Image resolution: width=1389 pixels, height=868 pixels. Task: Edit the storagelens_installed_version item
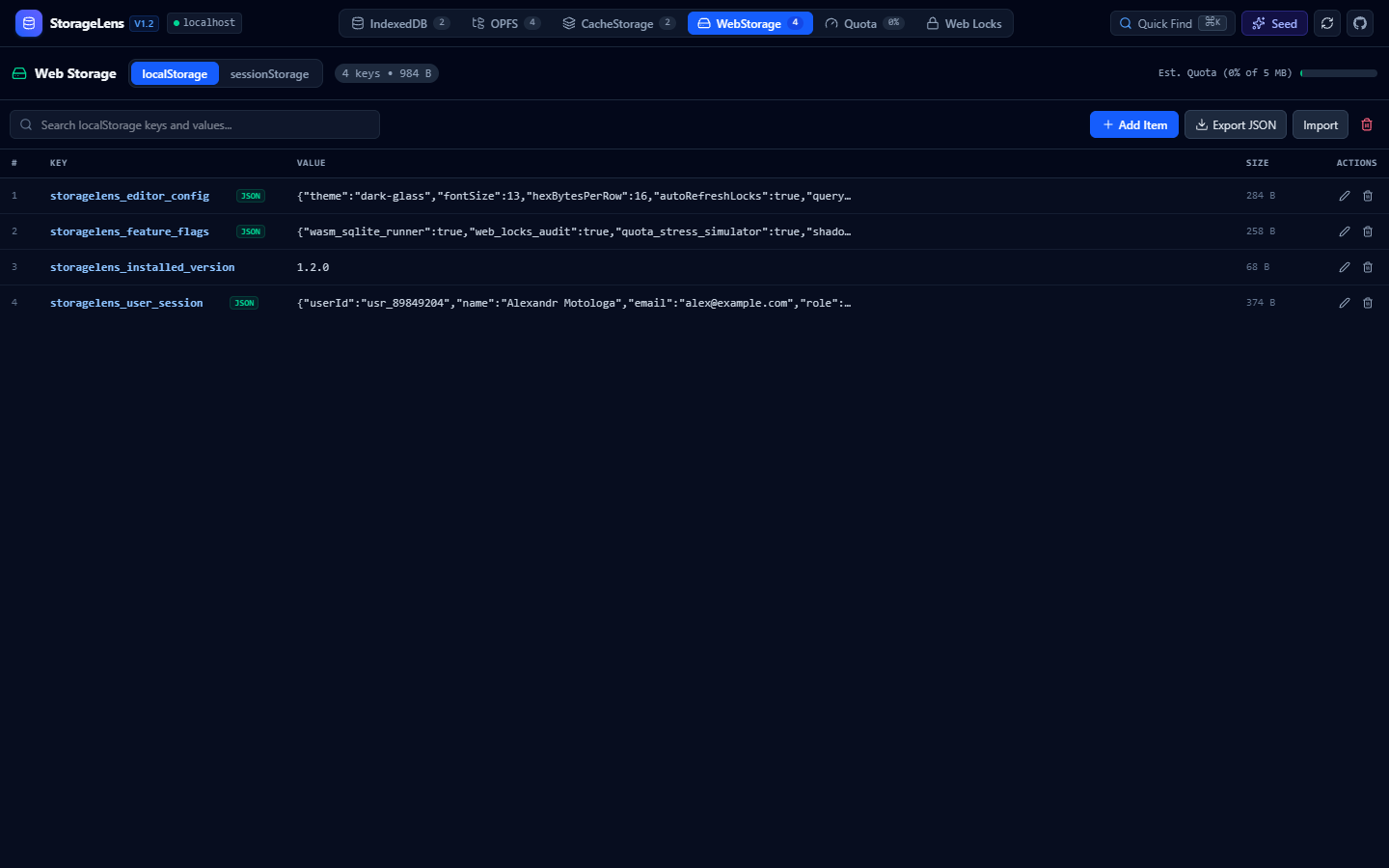coord(1345,267)
